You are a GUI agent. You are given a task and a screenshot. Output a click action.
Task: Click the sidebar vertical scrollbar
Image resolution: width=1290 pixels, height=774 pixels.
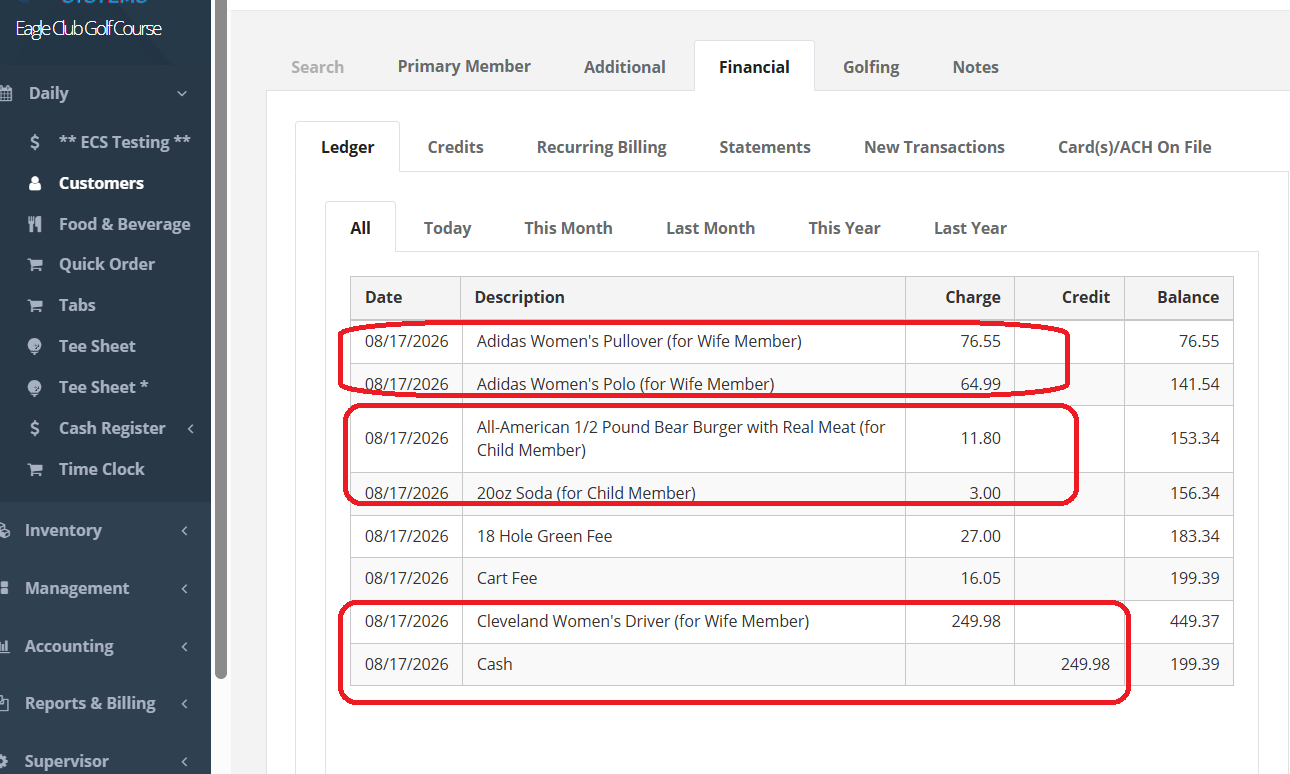click(221, 340)
